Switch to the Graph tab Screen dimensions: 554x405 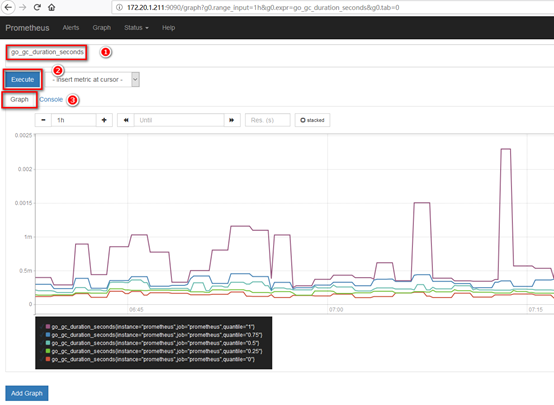pos(19,100)
